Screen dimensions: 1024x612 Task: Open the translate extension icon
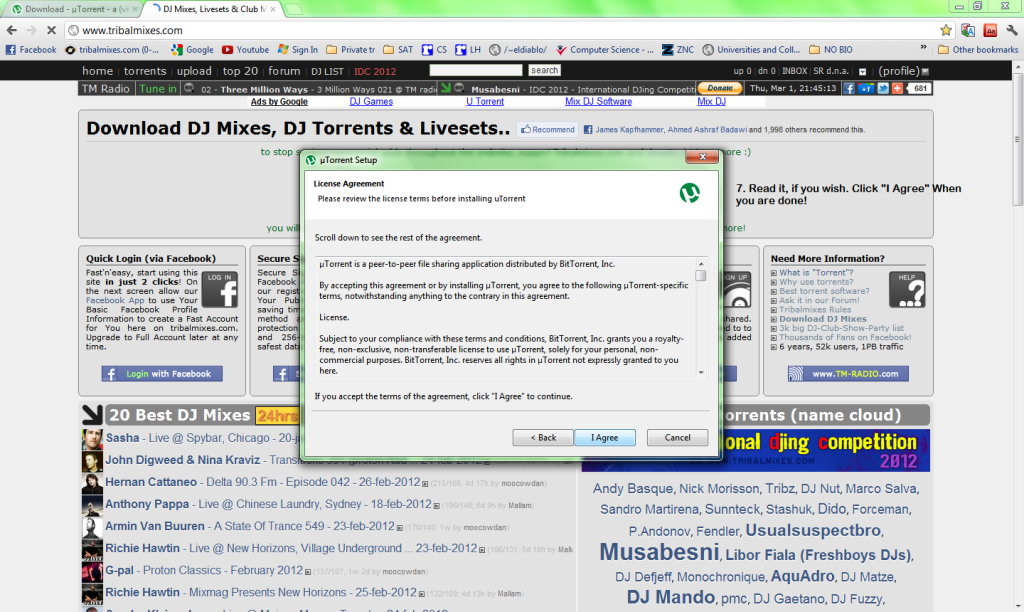pos(968,30)
